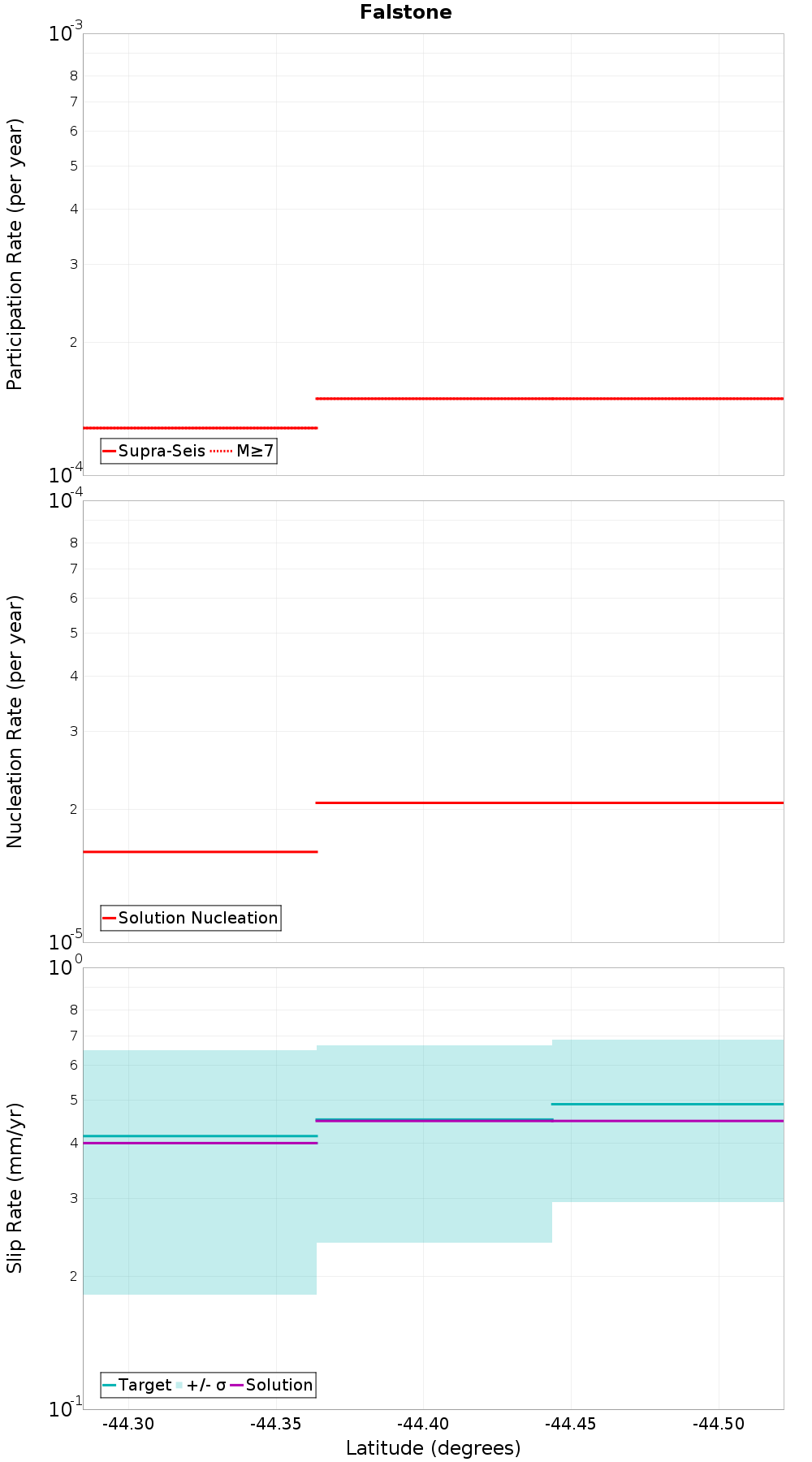Click the Slip Rate (mm/yr) axis label

tap(15, 1188)
